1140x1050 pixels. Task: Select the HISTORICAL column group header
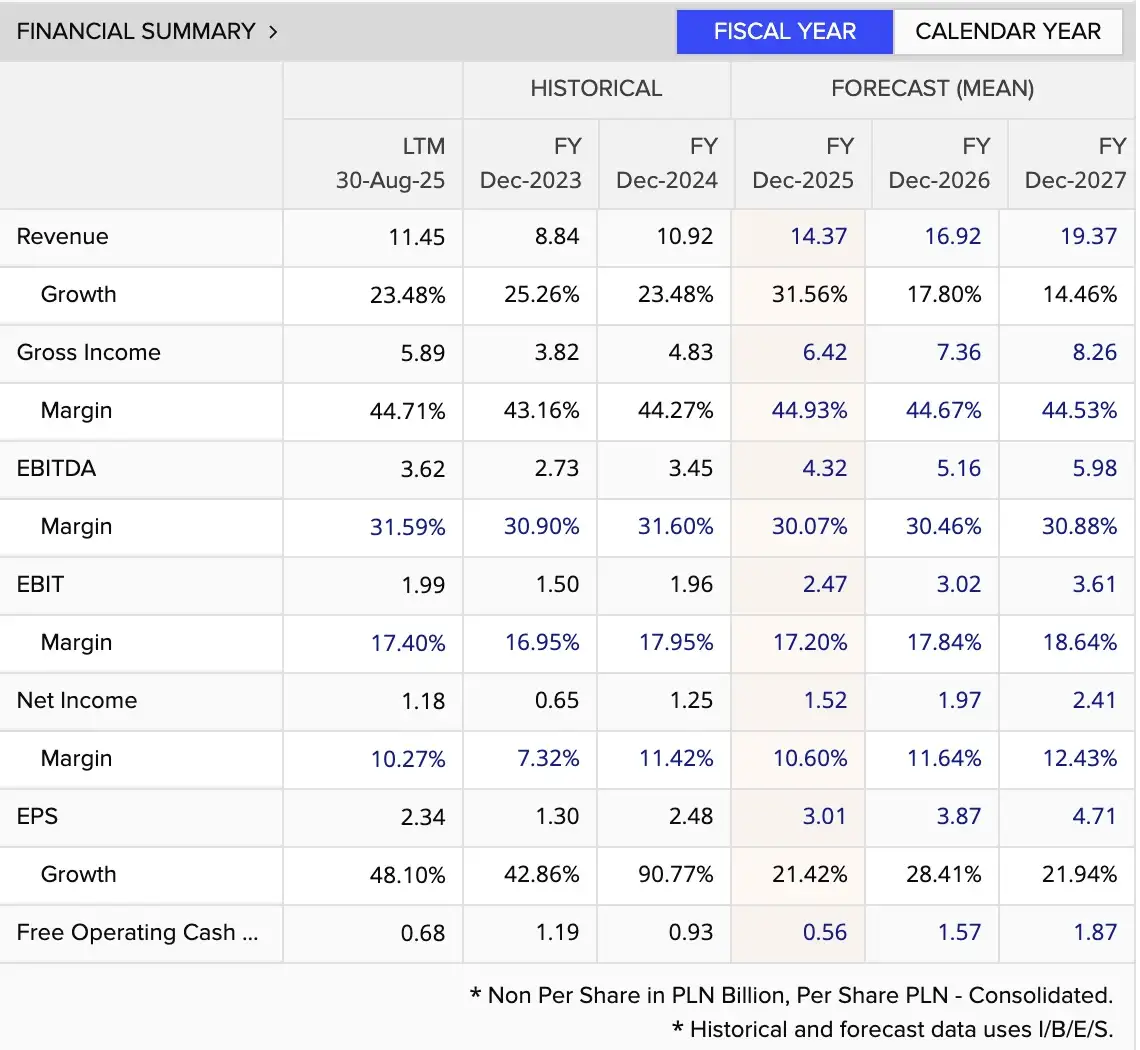coord(596,89)
